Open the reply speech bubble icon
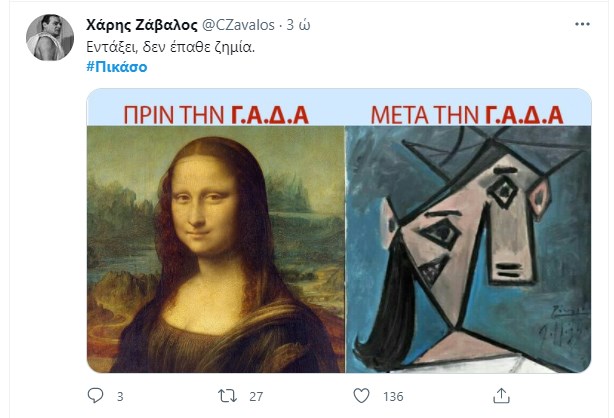The height and width of the screenshot is (418, 614). (95, 396)
